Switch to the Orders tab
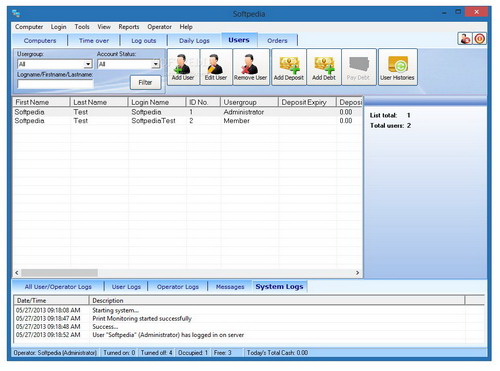Viewport: 500px width, 371px height. pos(277,41)
